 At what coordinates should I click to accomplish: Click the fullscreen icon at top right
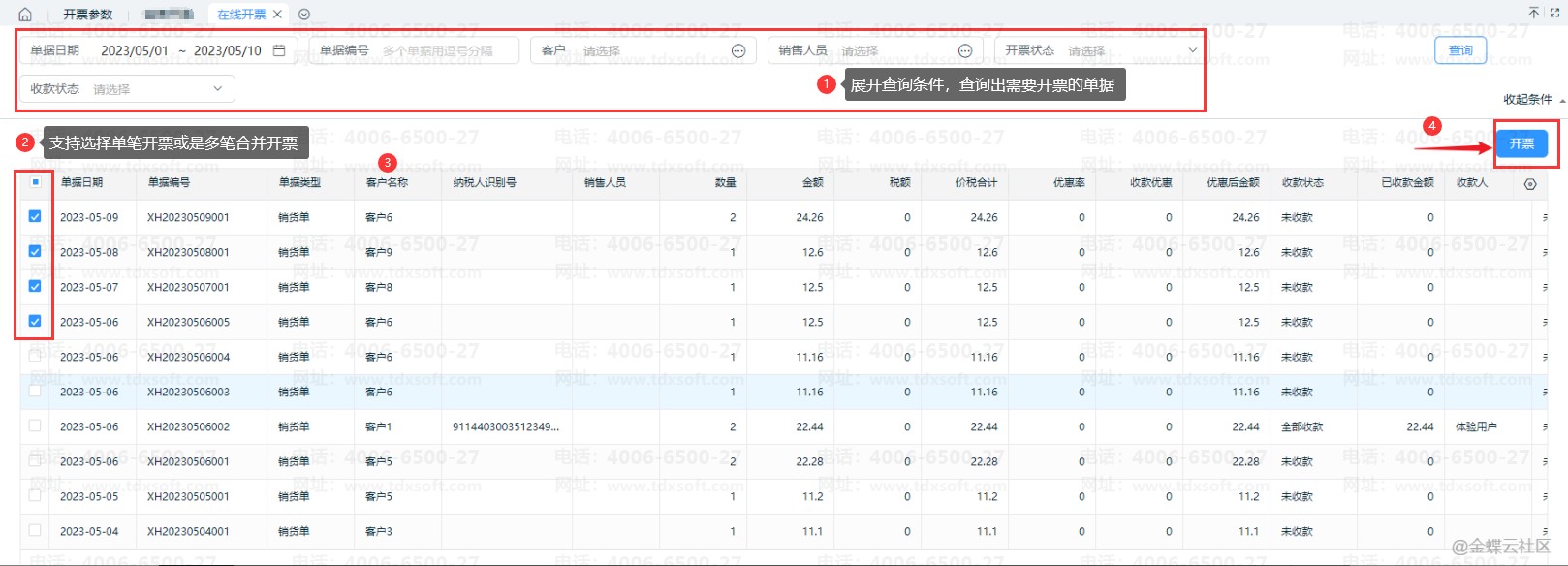coord(1555,13)
